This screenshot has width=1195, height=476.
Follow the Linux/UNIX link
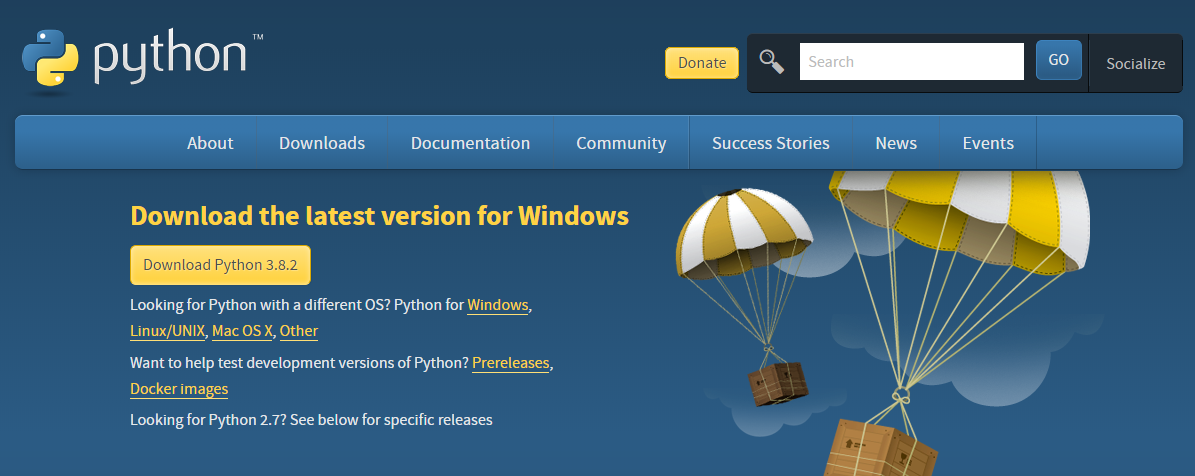tap(168, 331)
